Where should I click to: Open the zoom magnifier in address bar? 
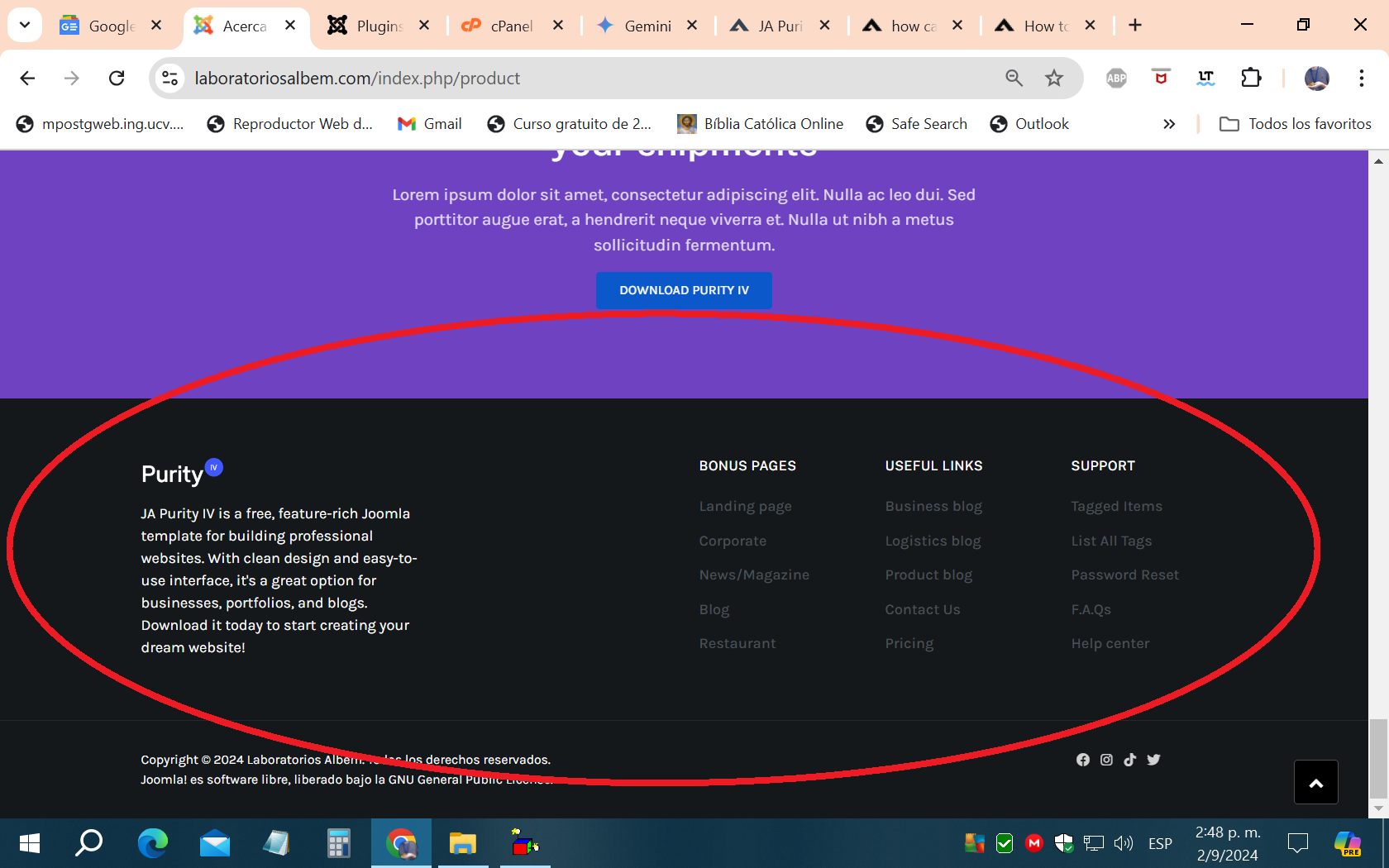coord(1014,78)
